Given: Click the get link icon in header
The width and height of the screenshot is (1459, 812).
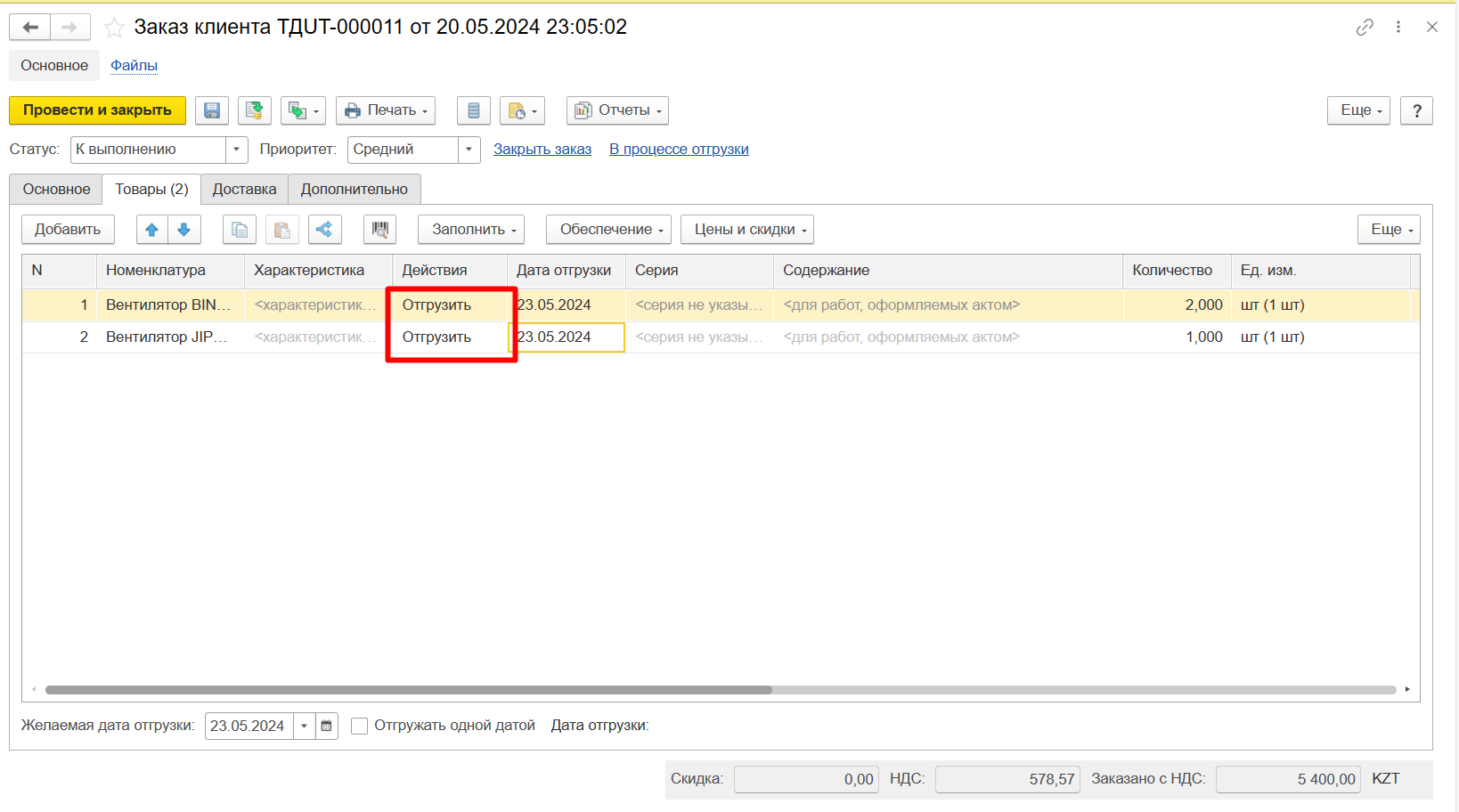Looking at the screenshot, I should click(x=1364, y=28).
